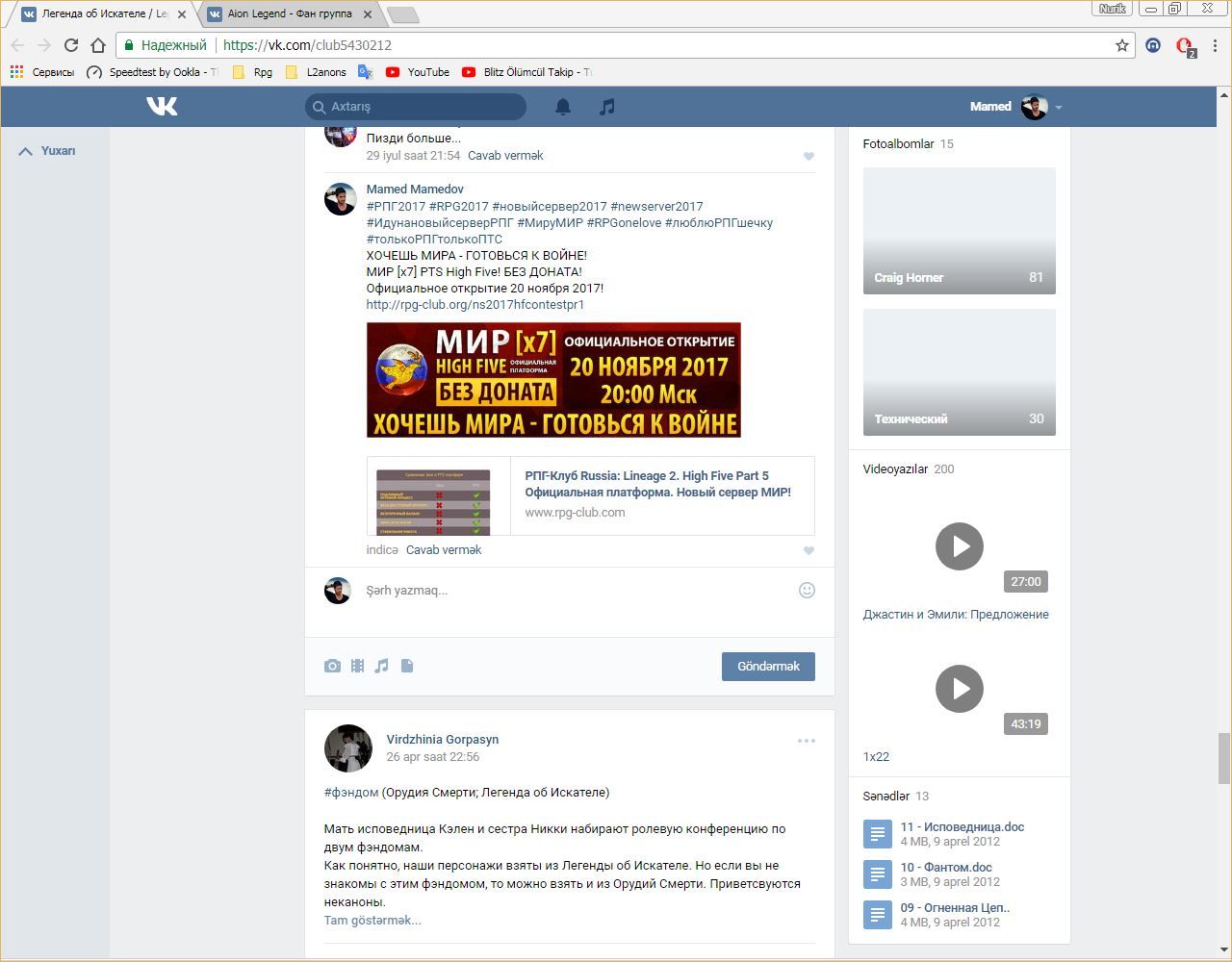Open the #фэндом hashtag
The image size is (1232, 962).
(x=351, y=793)
